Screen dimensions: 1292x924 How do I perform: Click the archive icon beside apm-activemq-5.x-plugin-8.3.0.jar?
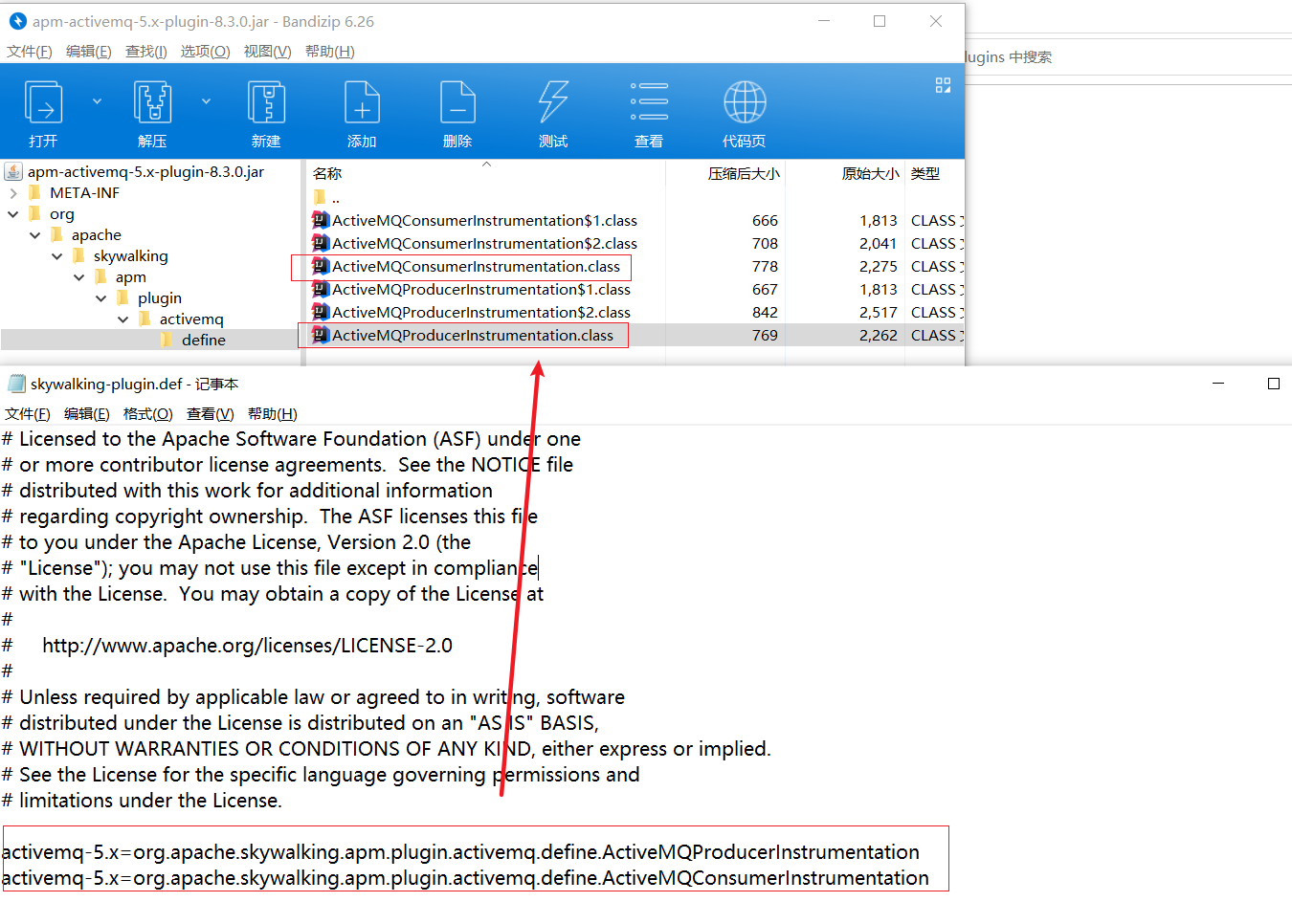[14, 171]
